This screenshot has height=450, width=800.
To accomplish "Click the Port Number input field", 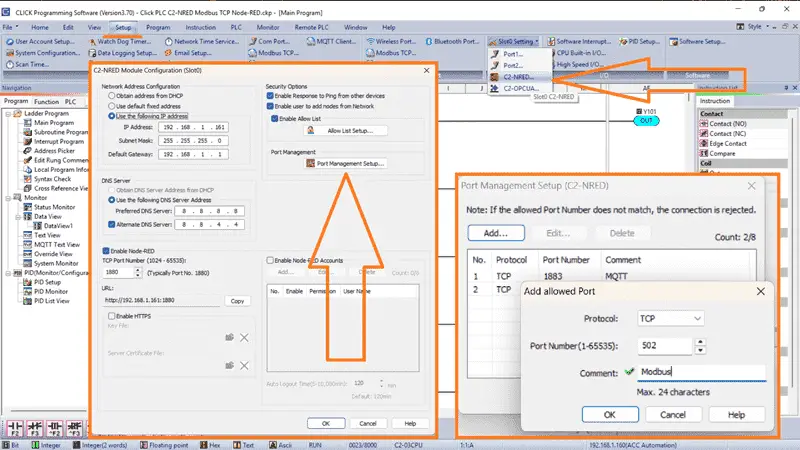I will point(665,346).
